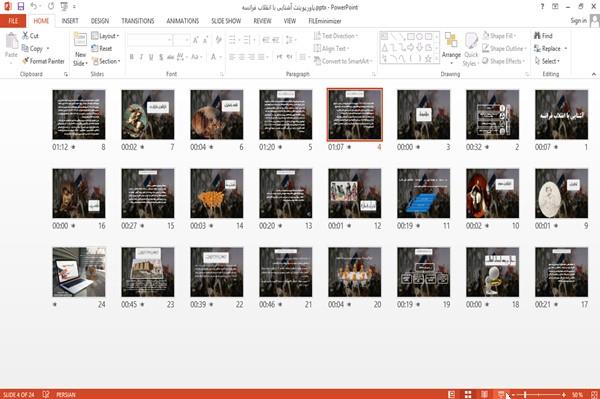Viewport: 600px width, 399px height.
Task: Click the New Slide icon
Action: [80, 40]
